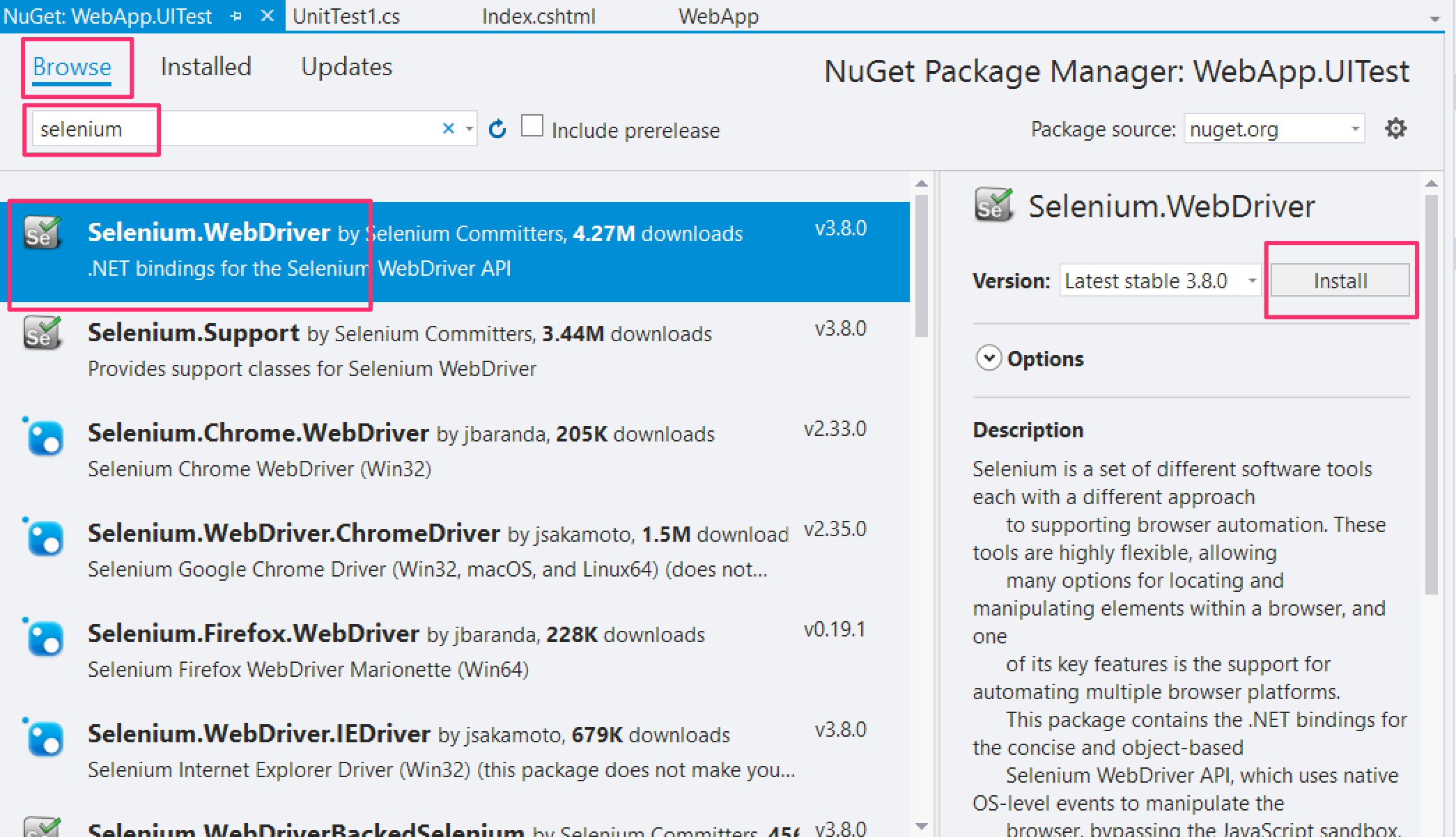Clear the selenium search text
1456x837 pixels.
(x=448, y=128)
